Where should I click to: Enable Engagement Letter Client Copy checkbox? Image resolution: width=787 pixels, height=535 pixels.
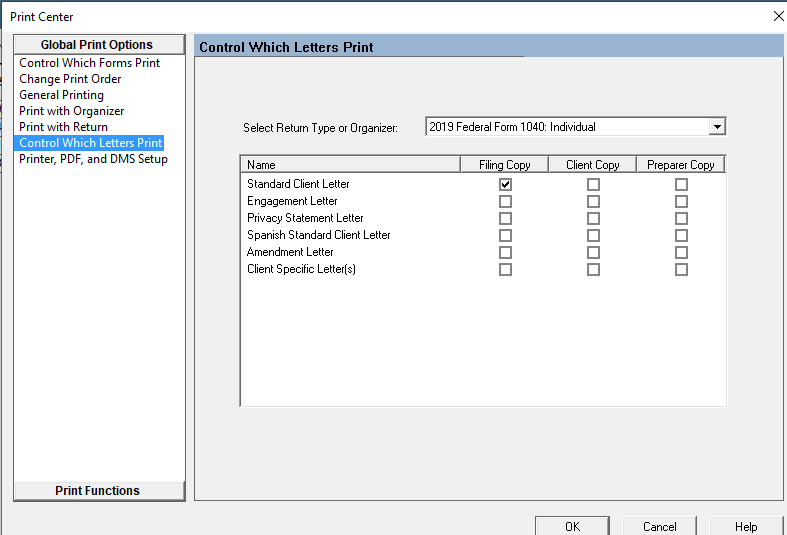(x=593, y=201)
